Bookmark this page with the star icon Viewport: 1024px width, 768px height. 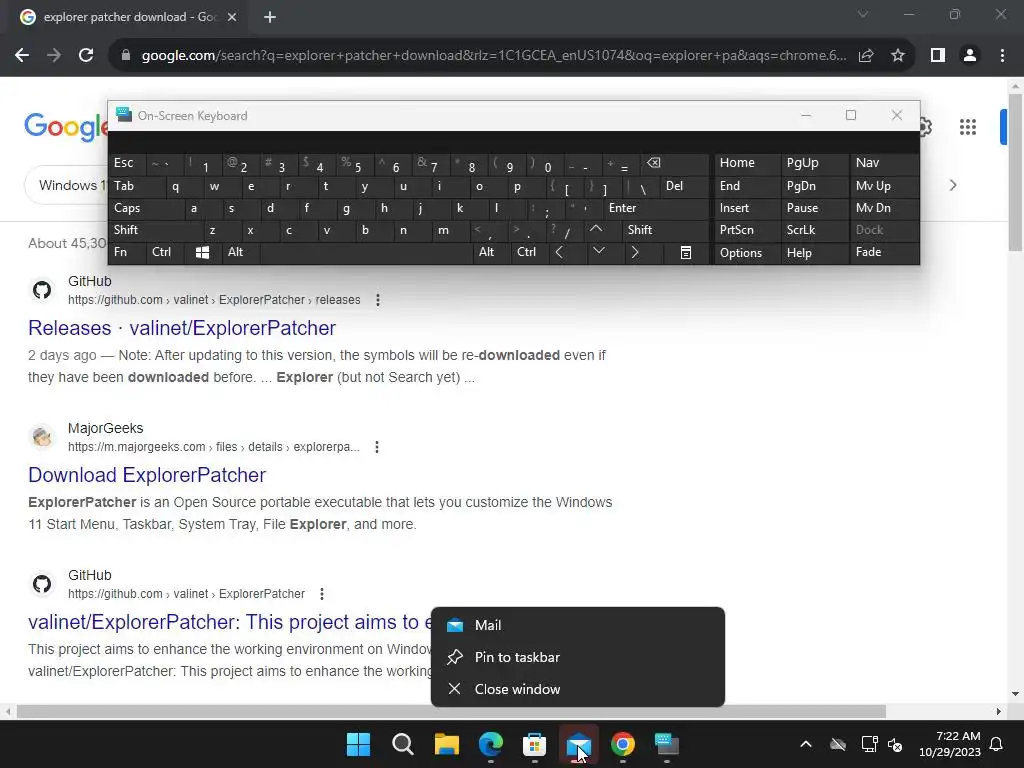898,56
